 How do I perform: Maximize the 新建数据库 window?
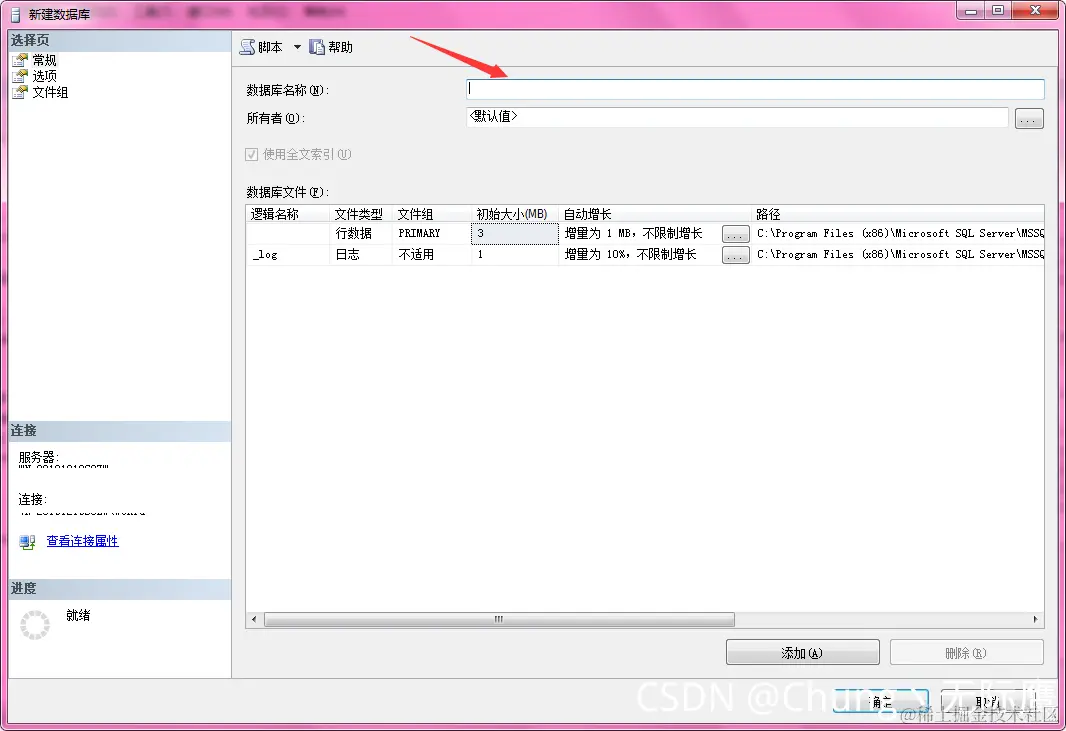(x=998, y=10)
